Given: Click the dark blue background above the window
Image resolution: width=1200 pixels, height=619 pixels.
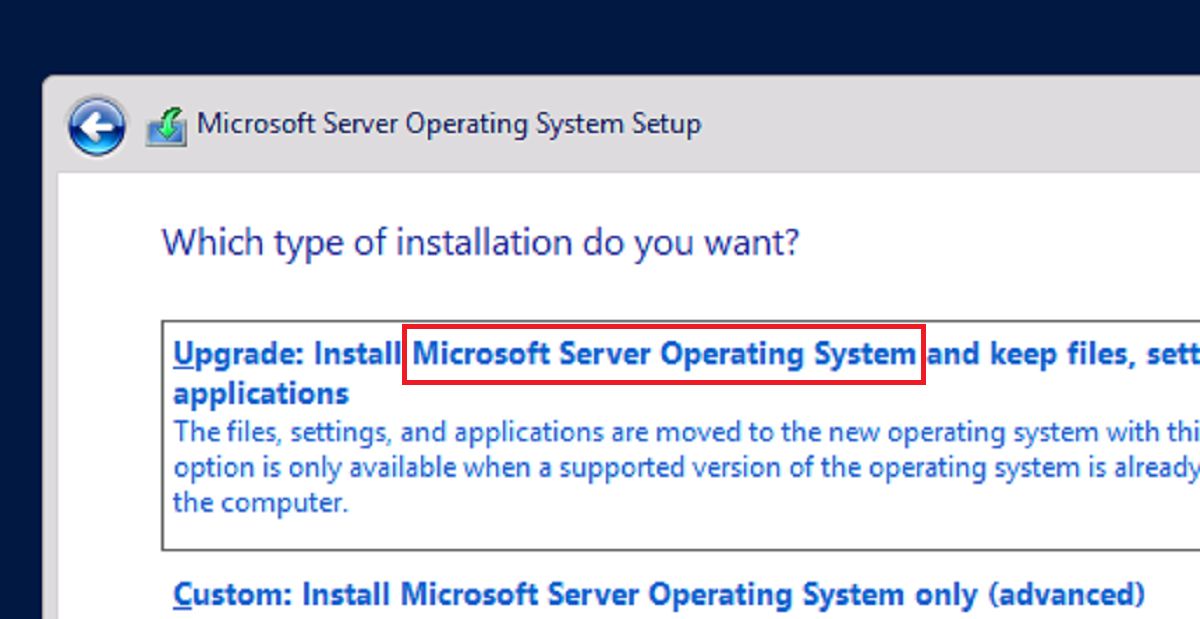Looking at the screenshot, I should pyautogui.click(x=600, y=35).
